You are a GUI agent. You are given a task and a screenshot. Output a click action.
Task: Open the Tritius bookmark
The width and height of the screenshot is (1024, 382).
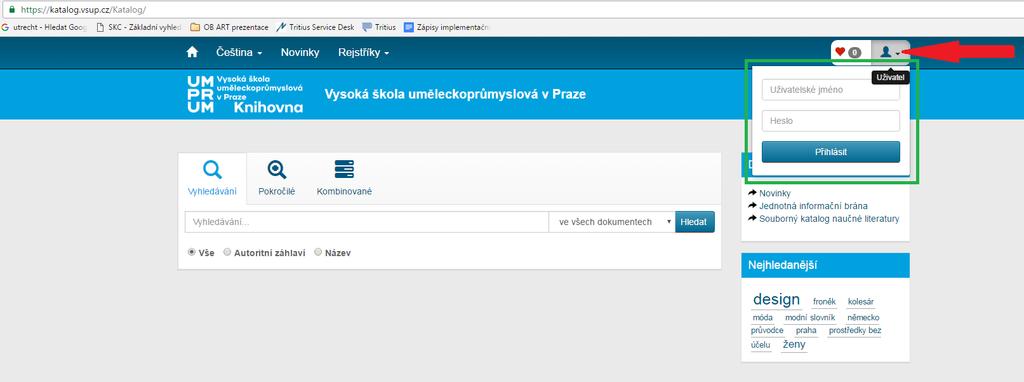(379, 27)
